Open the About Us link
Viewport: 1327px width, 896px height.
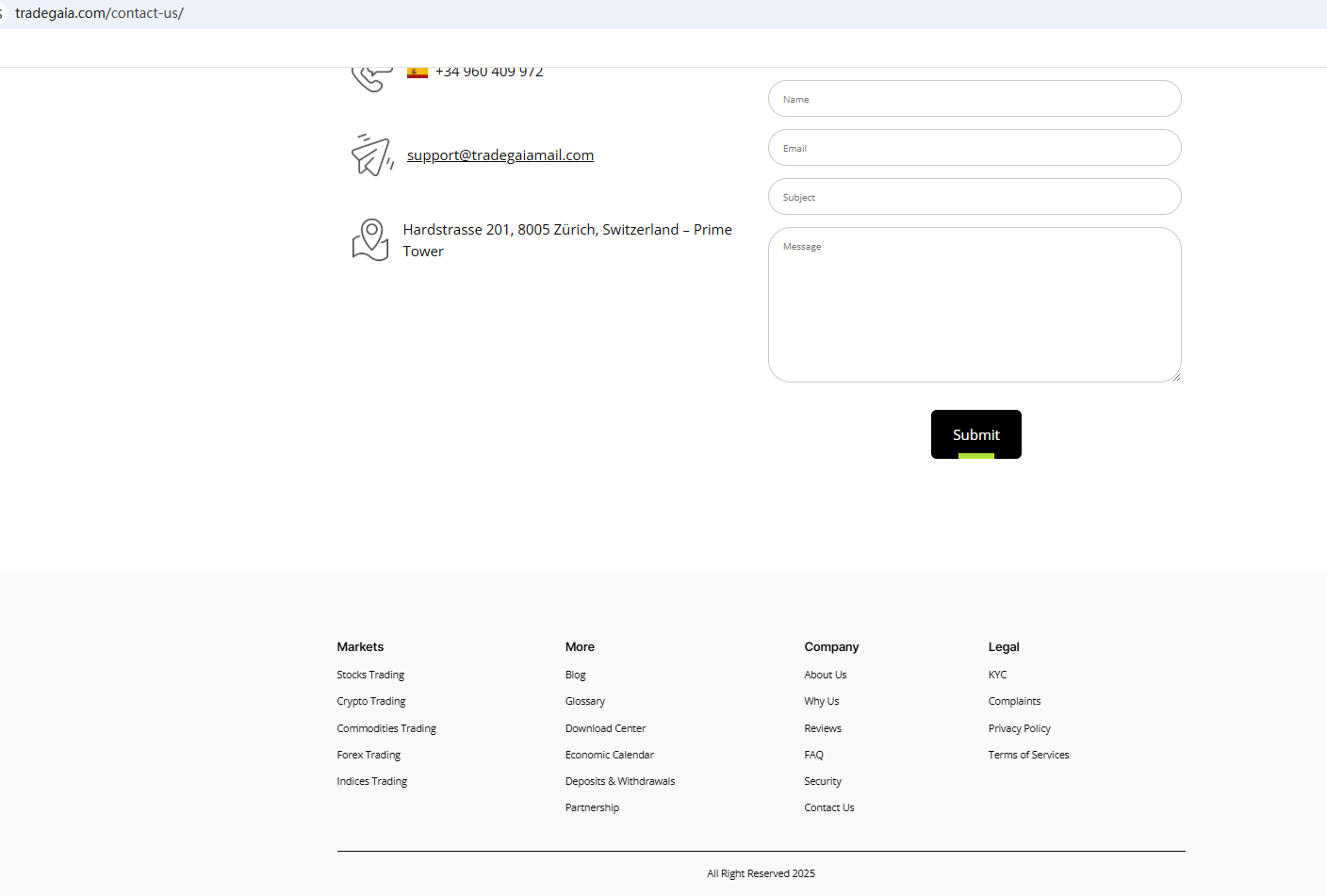825,675
